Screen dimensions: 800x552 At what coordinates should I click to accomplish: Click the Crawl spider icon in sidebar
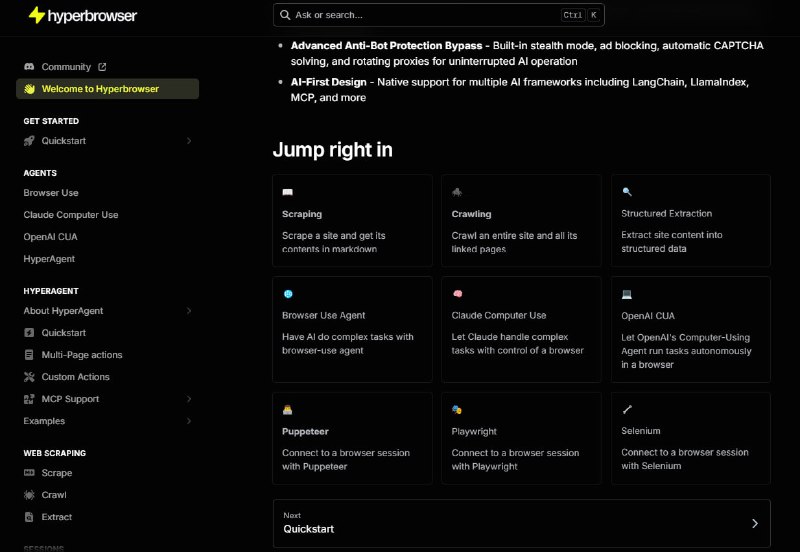(x=30, y=495)
